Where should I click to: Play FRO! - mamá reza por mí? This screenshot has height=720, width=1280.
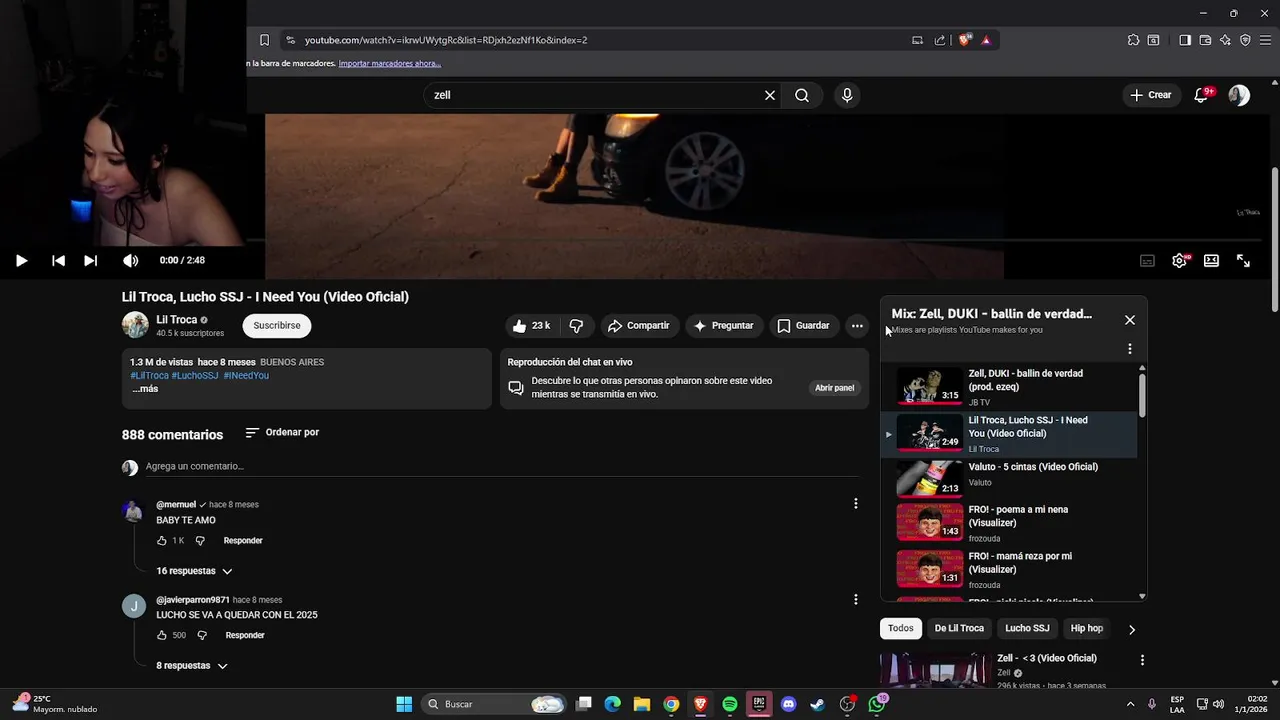point(1009,569)
